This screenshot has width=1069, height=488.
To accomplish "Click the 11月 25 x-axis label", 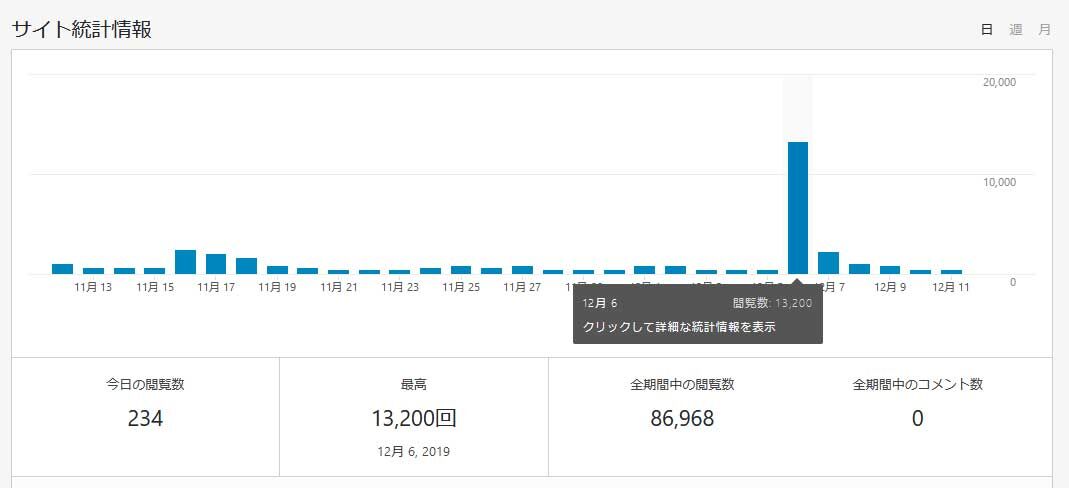I will click(461, 288).
